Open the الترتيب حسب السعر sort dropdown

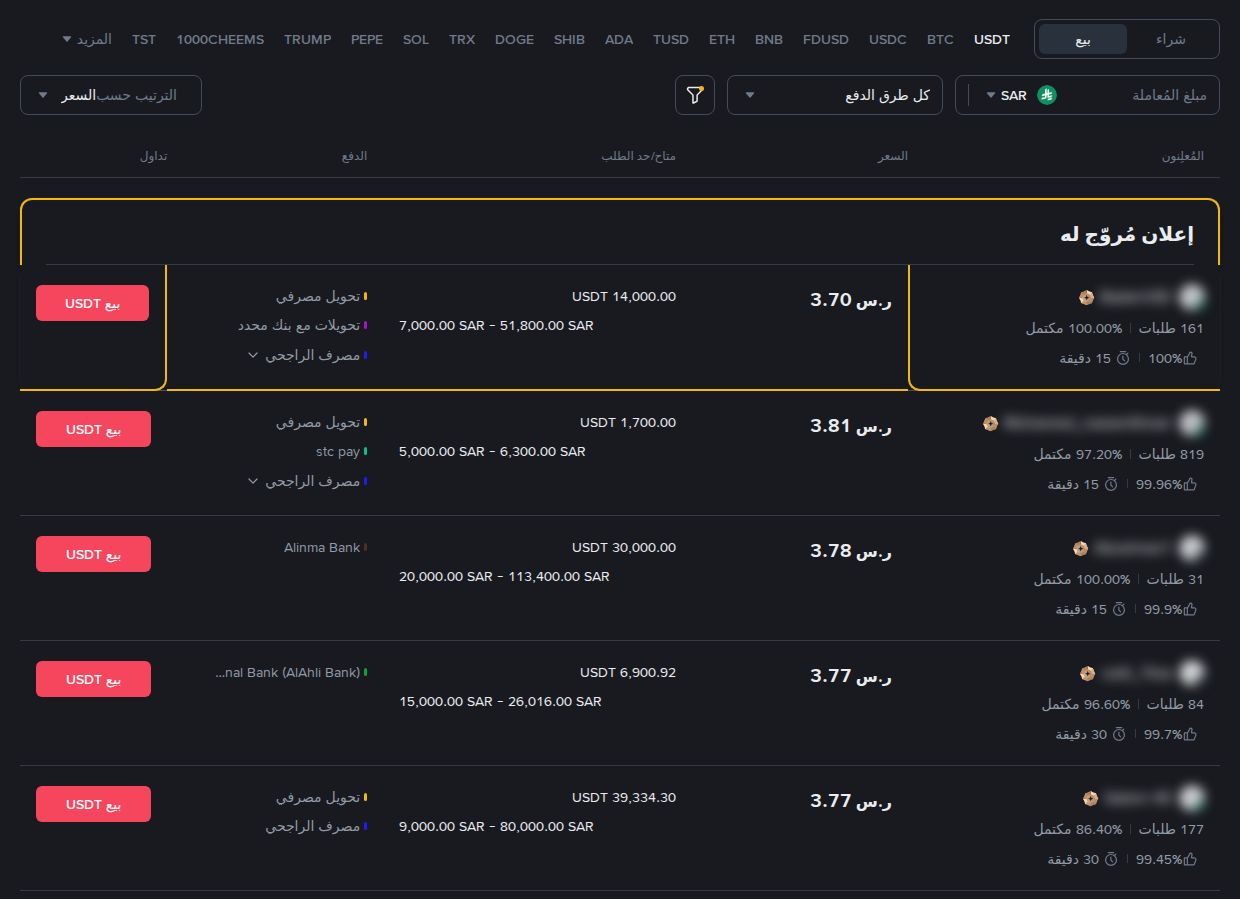click(111, 95)
